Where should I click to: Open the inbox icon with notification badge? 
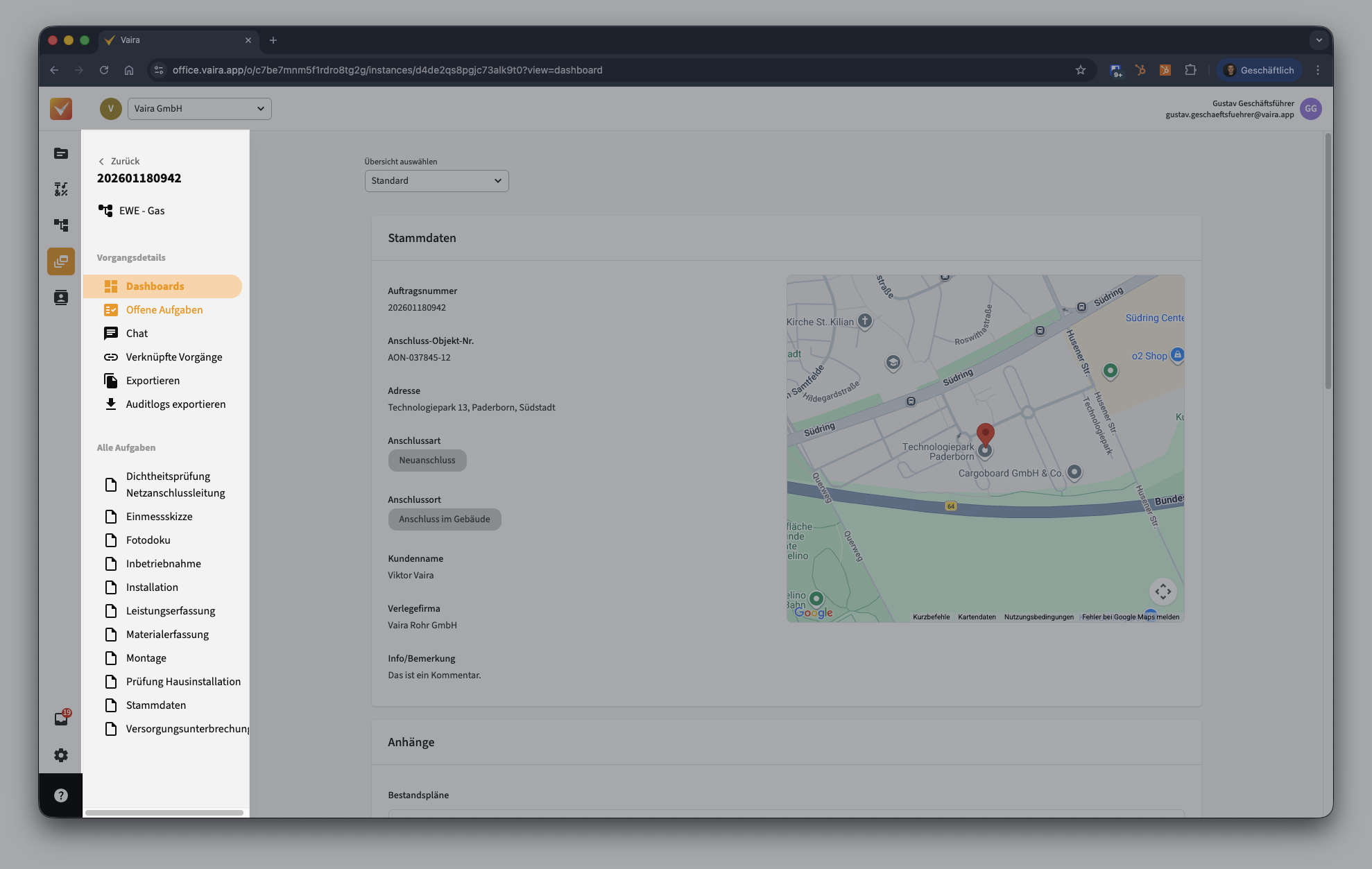61,719
